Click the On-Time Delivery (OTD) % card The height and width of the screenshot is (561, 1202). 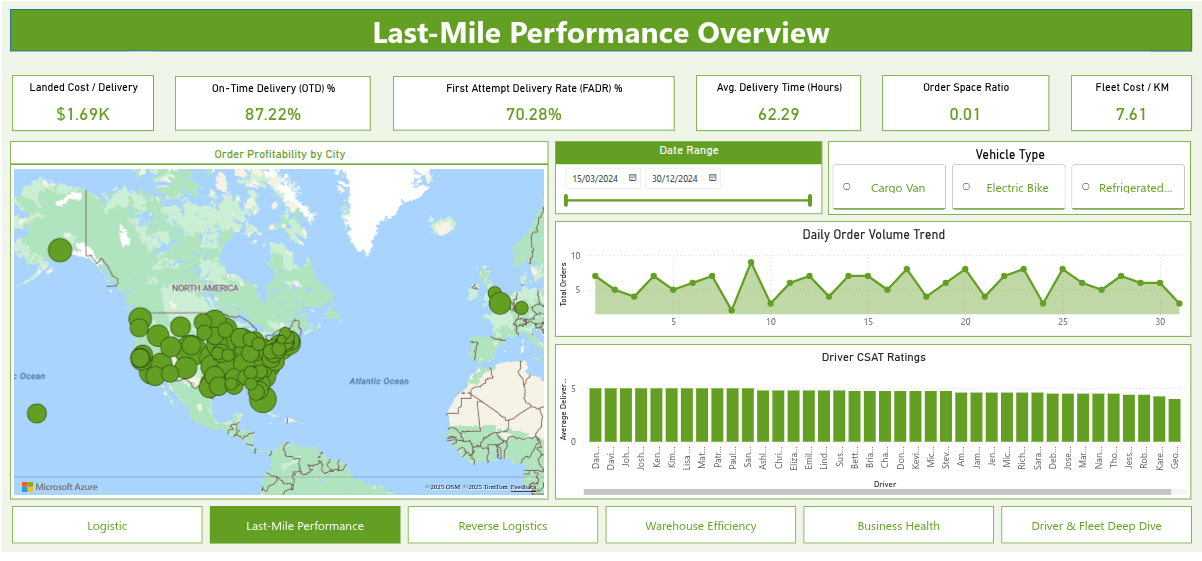(273, 103)
